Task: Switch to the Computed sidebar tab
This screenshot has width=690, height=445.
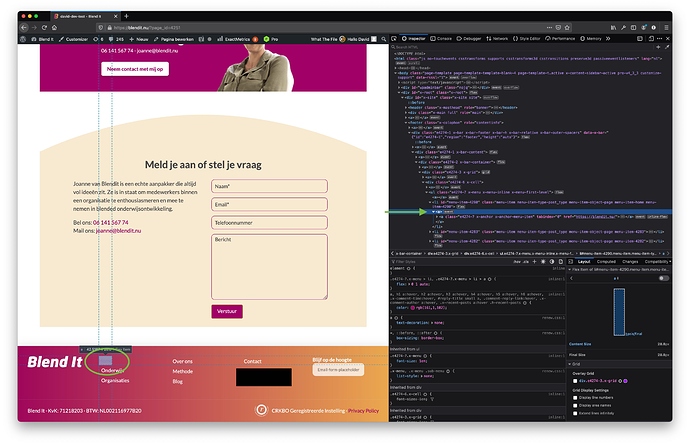Action: [x=606, y=261]
